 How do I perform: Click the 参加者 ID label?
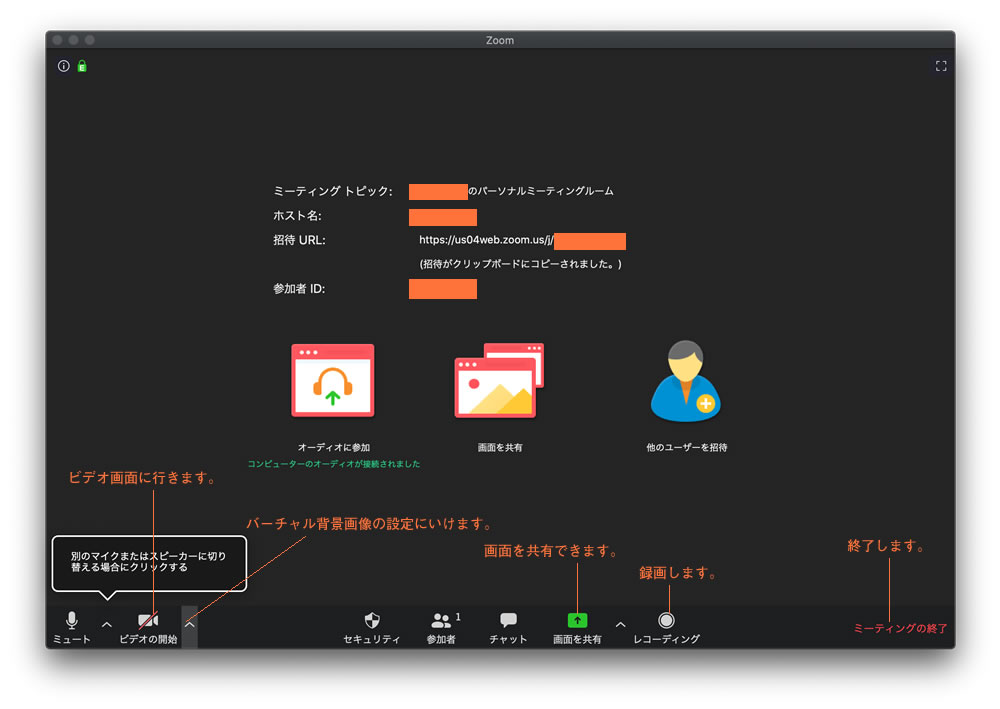coord(299,289)
